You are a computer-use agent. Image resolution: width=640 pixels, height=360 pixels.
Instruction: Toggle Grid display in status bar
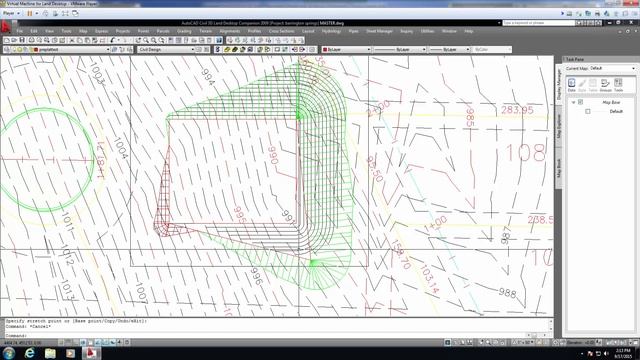pyautogui.click(x=68, y=342)
